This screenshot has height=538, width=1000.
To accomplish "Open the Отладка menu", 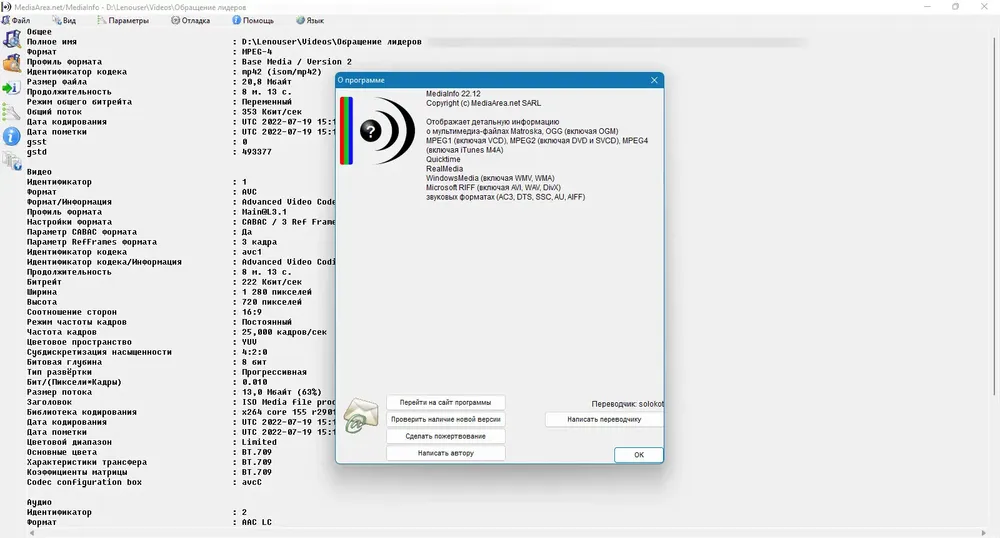I will (x=191, y=20).
